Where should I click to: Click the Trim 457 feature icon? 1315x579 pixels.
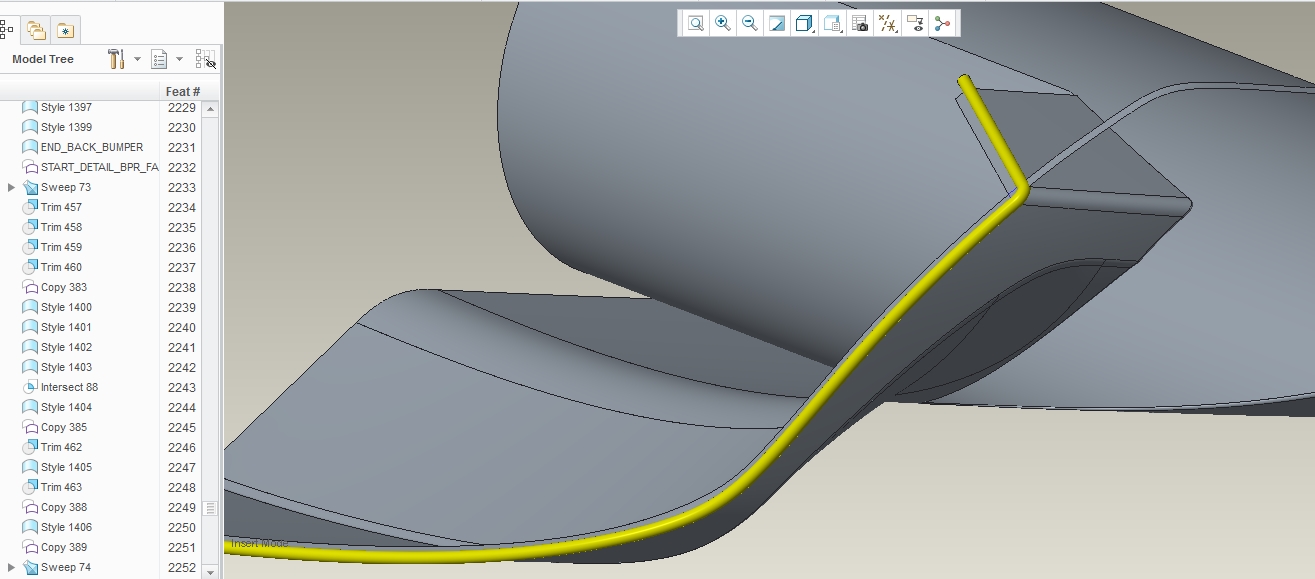pyautogui.click(x=29, y=207)
